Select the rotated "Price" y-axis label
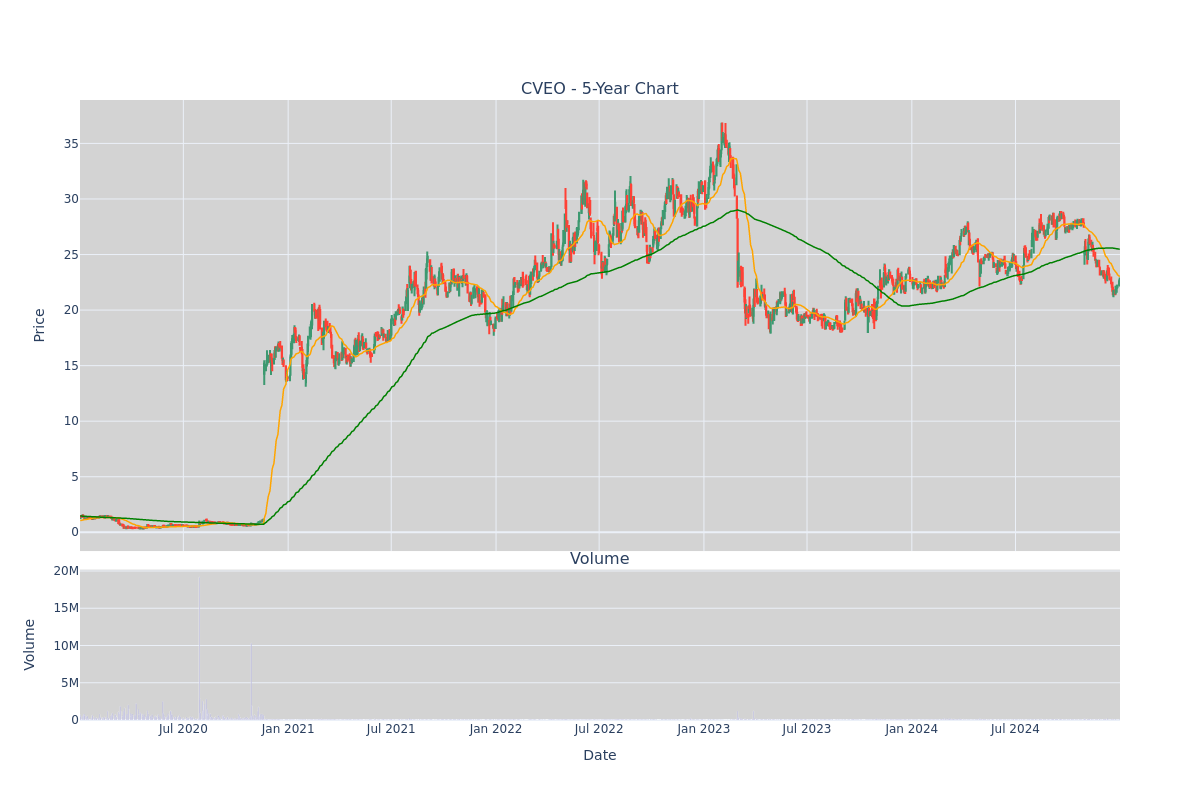The image size is (1200, 800). coord(40,325)
